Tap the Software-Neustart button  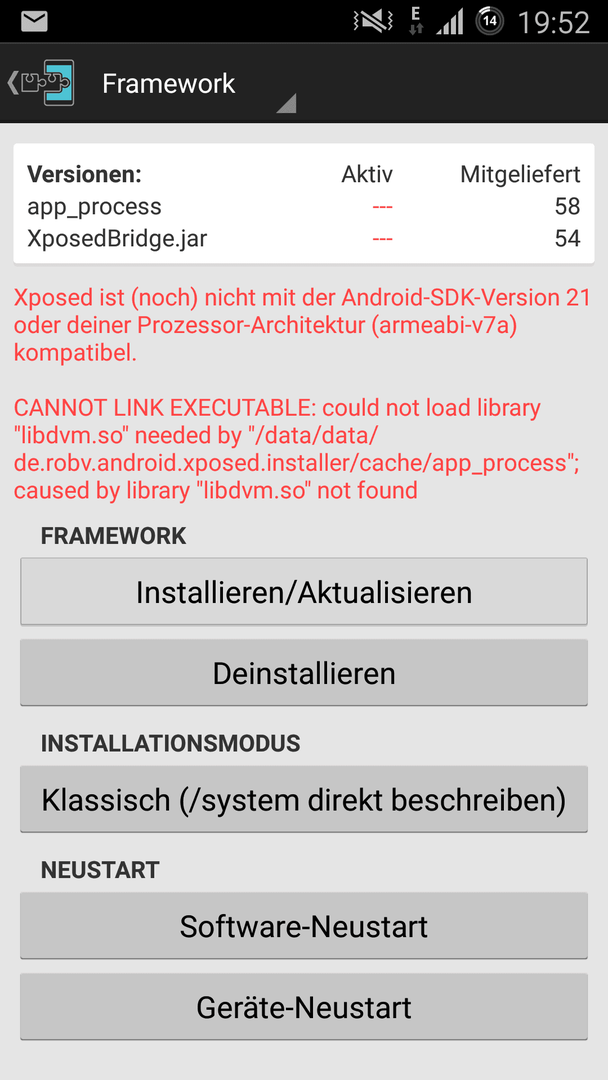pos(304,926)
